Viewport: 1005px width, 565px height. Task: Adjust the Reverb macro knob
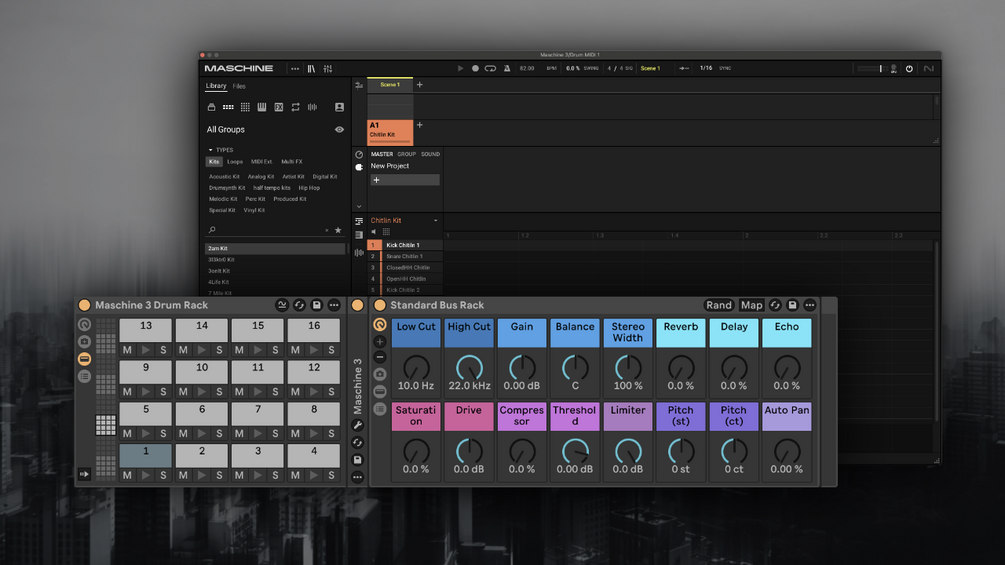tap(681, 368)
